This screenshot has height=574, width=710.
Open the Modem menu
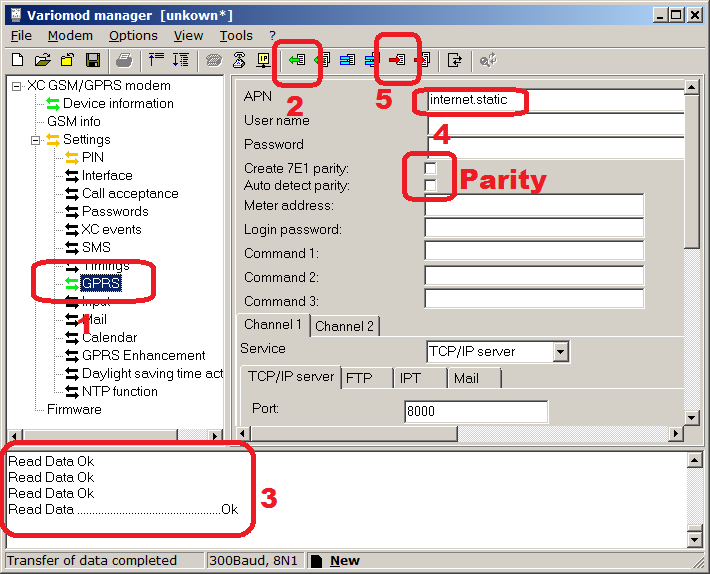pos(70,35)
